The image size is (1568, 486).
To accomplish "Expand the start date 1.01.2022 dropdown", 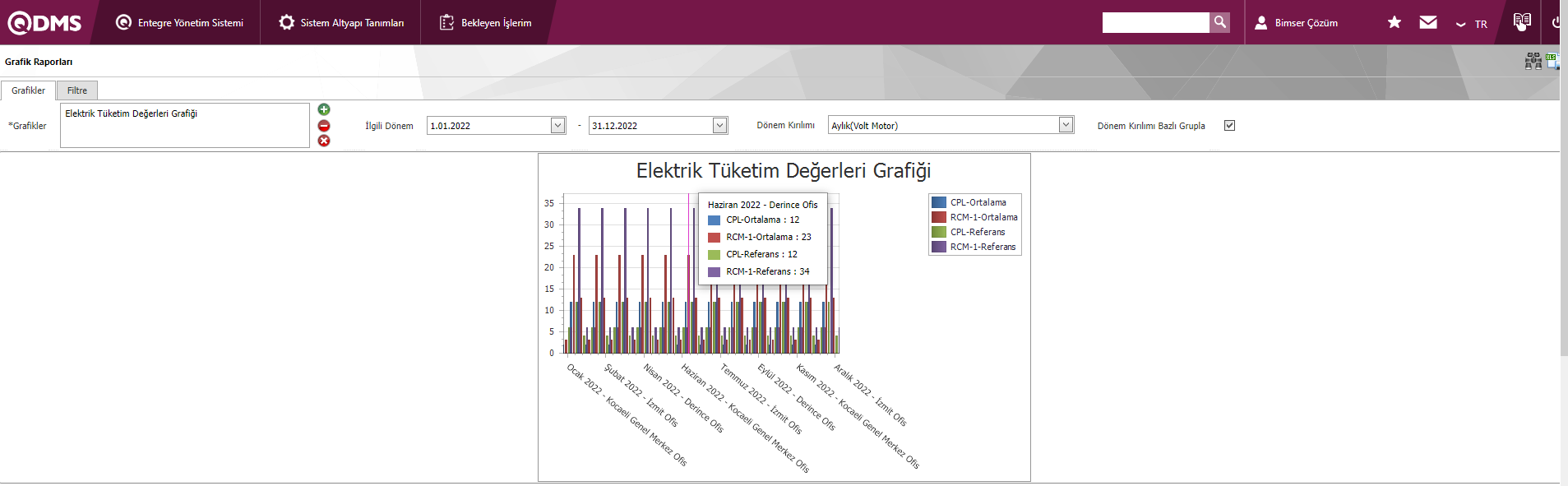I will pos(557,126).
